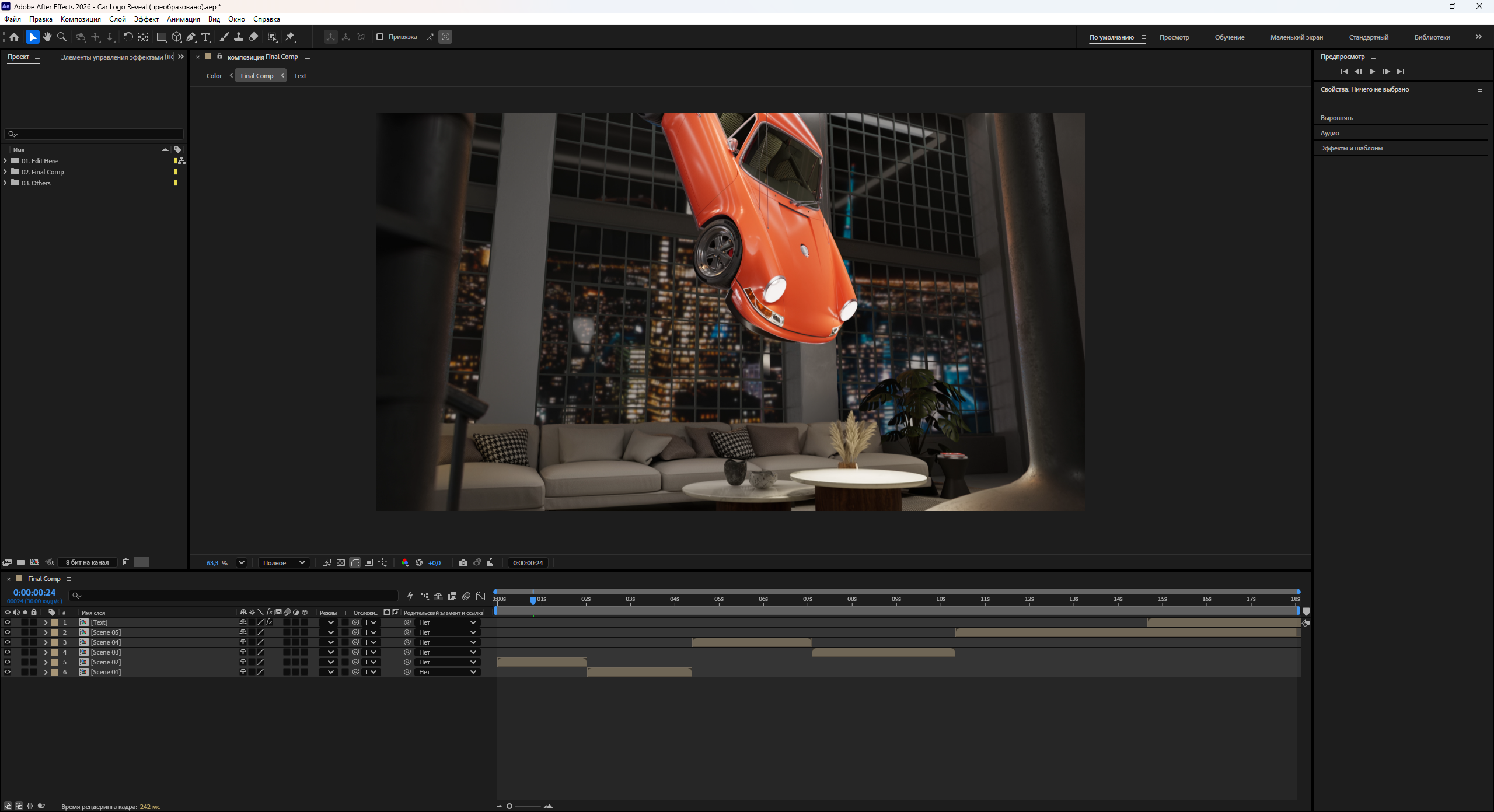
Task: Hide the [Scene 05] layer eye
Action: pyautogui.click(x=7, y=632)
